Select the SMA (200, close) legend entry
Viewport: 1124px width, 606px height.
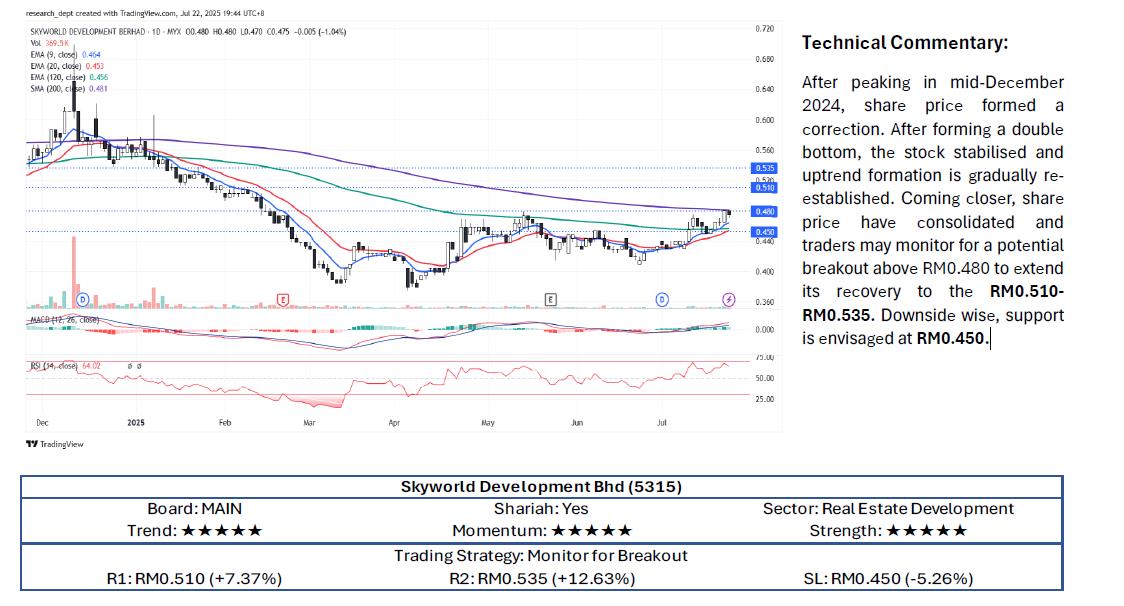[69, 89]
